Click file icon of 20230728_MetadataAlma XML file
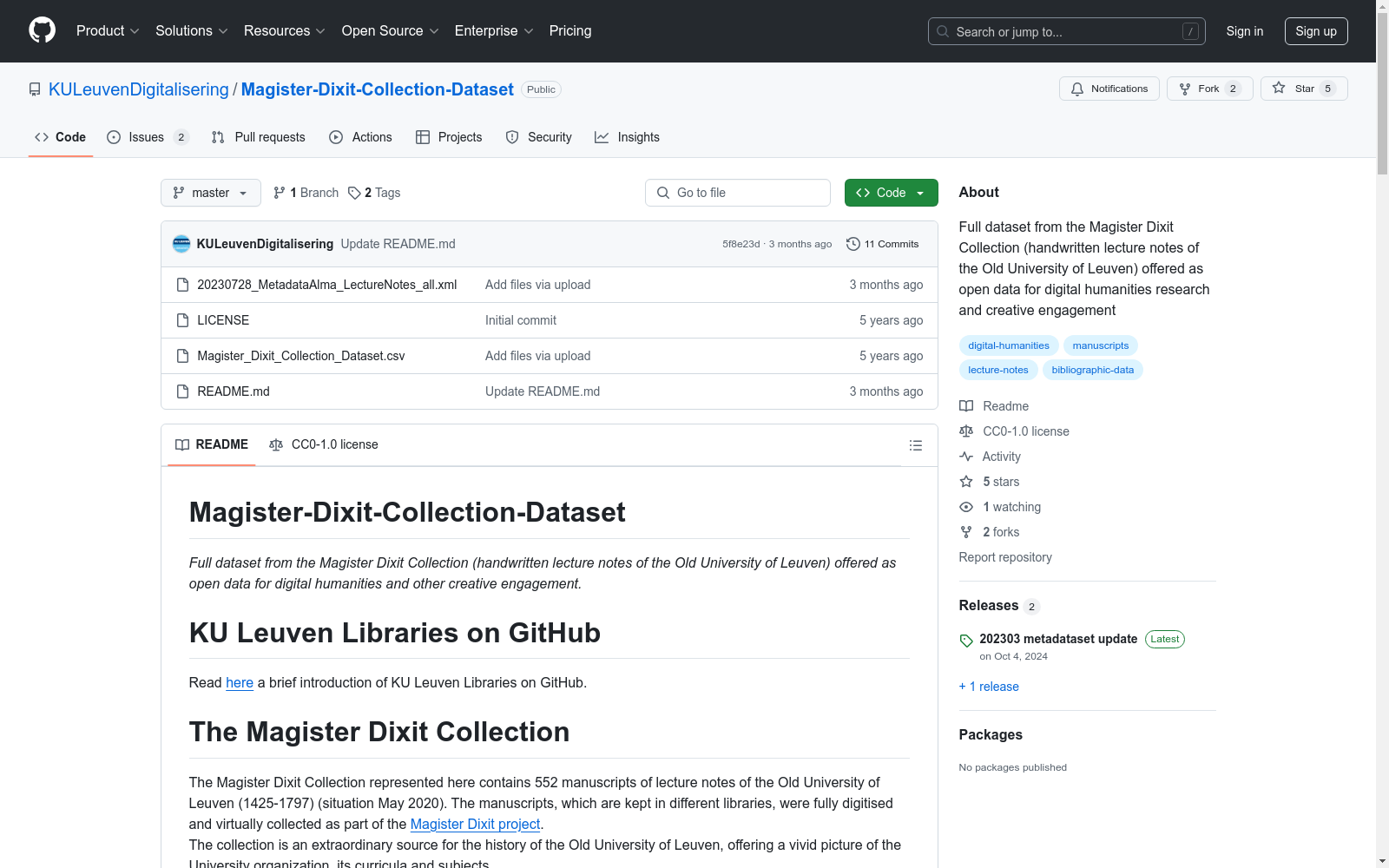Image resolution: width=1389 pixels, height=868 pixels. [182, 285]
